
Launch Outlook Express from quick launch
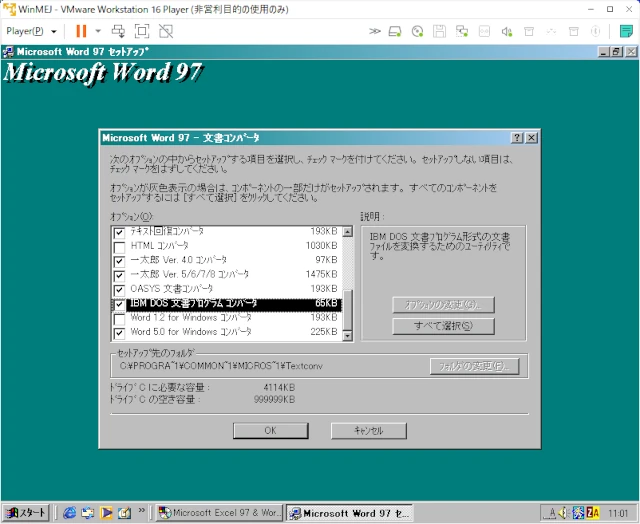88,513
